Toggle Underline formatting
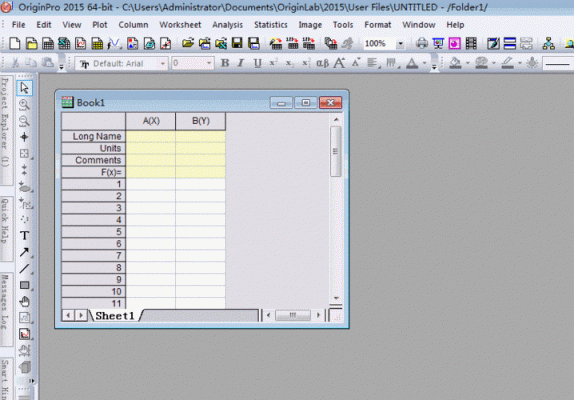This screenshot has height=400, width=574. [x=257, y=63]
